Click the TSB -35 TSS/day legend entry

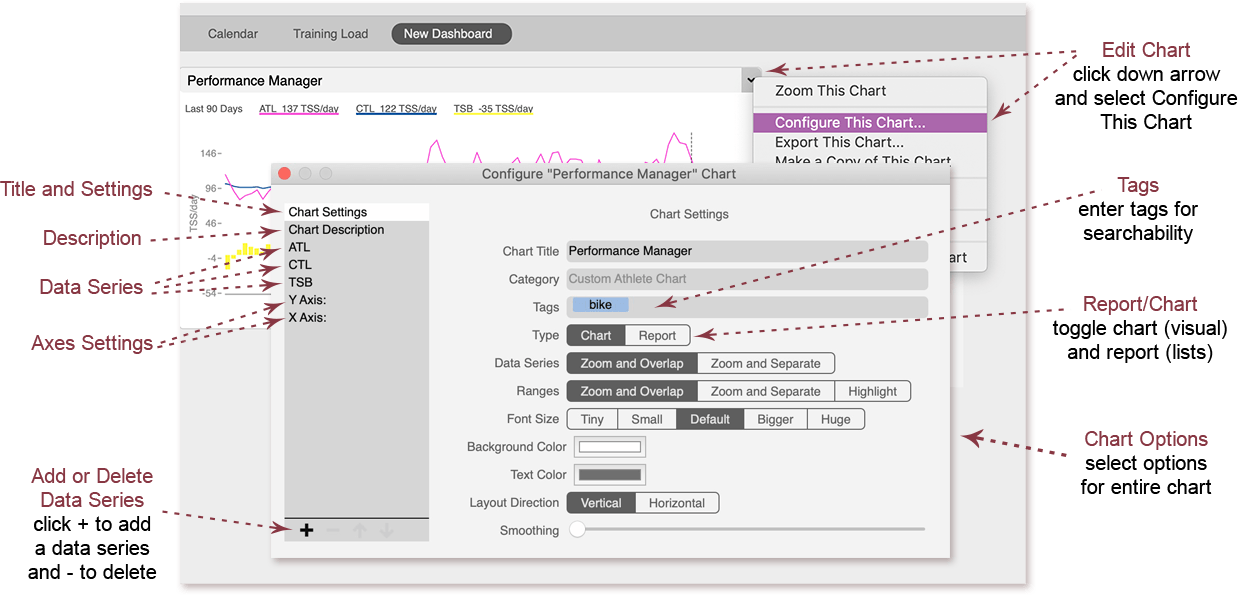click(493, 109)
